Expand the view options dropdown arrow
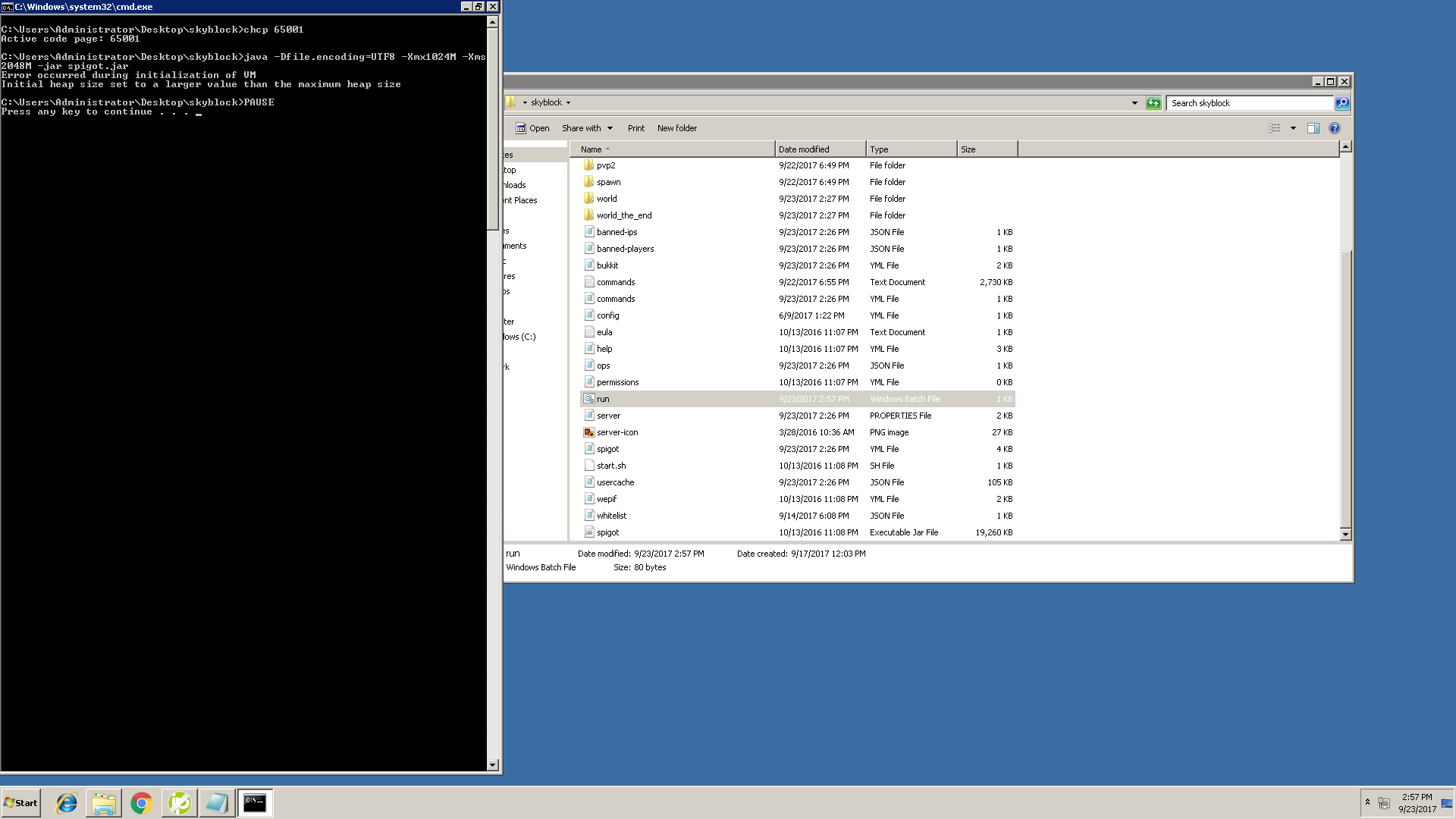This screenshot has height=819, width=1456. [x=1293, y=128]
